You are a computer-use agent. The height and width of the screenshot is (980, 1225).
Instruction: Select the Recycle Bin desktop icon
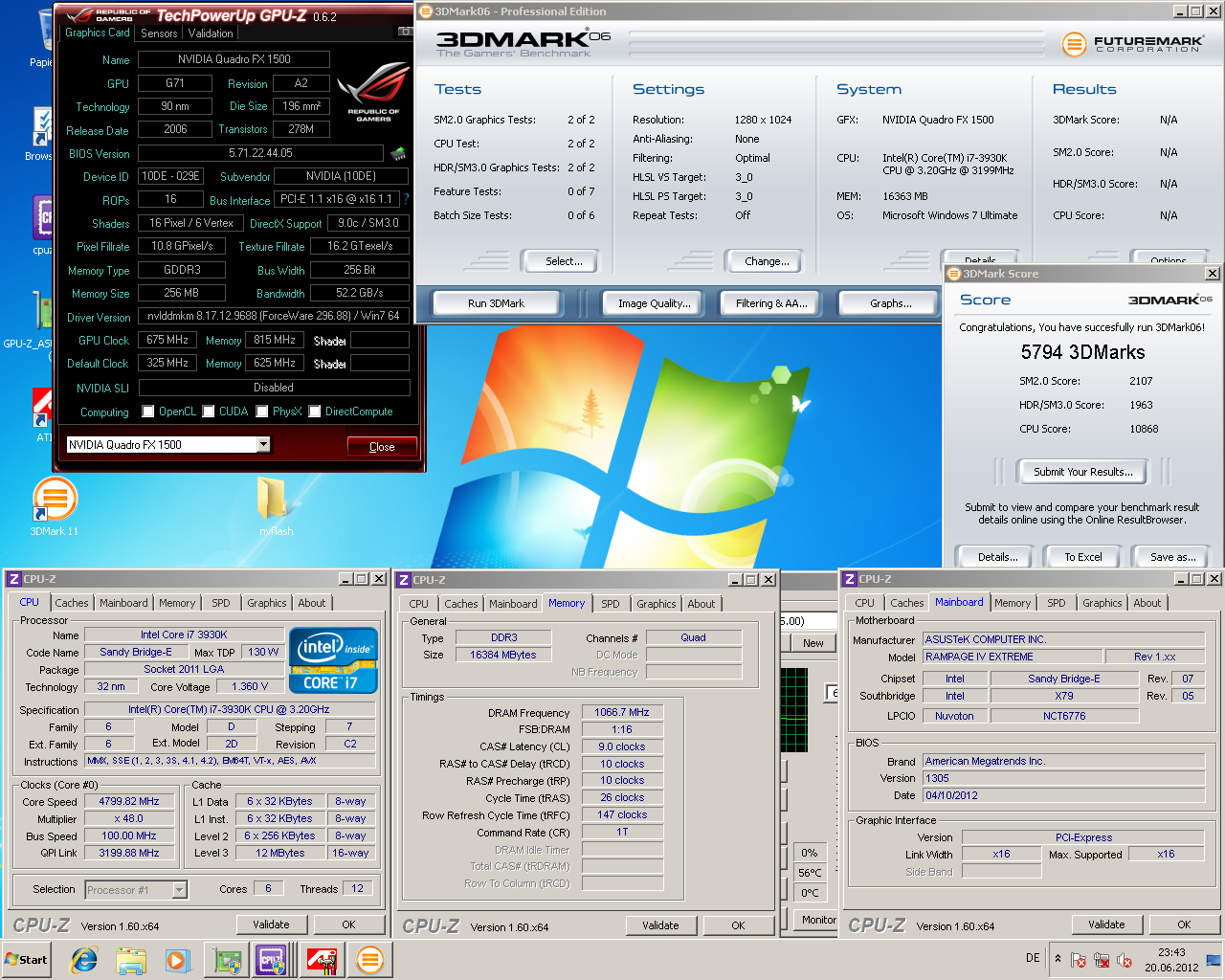[x=42, y=38]
